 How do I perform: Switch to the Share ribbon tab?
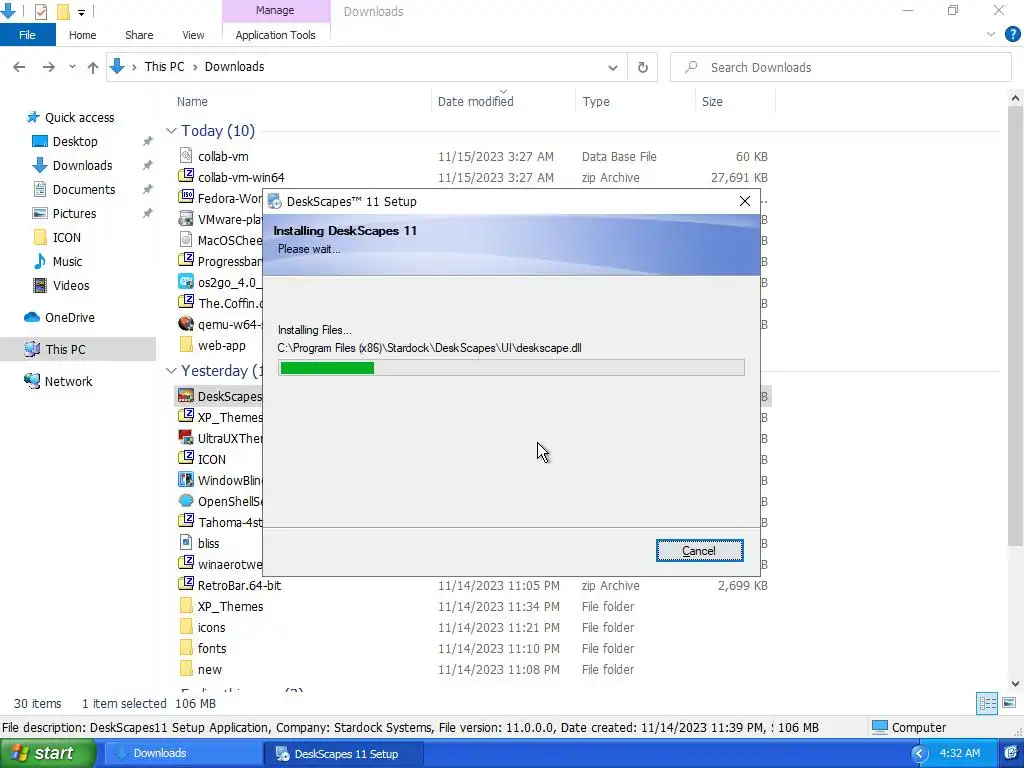[139, 35]
